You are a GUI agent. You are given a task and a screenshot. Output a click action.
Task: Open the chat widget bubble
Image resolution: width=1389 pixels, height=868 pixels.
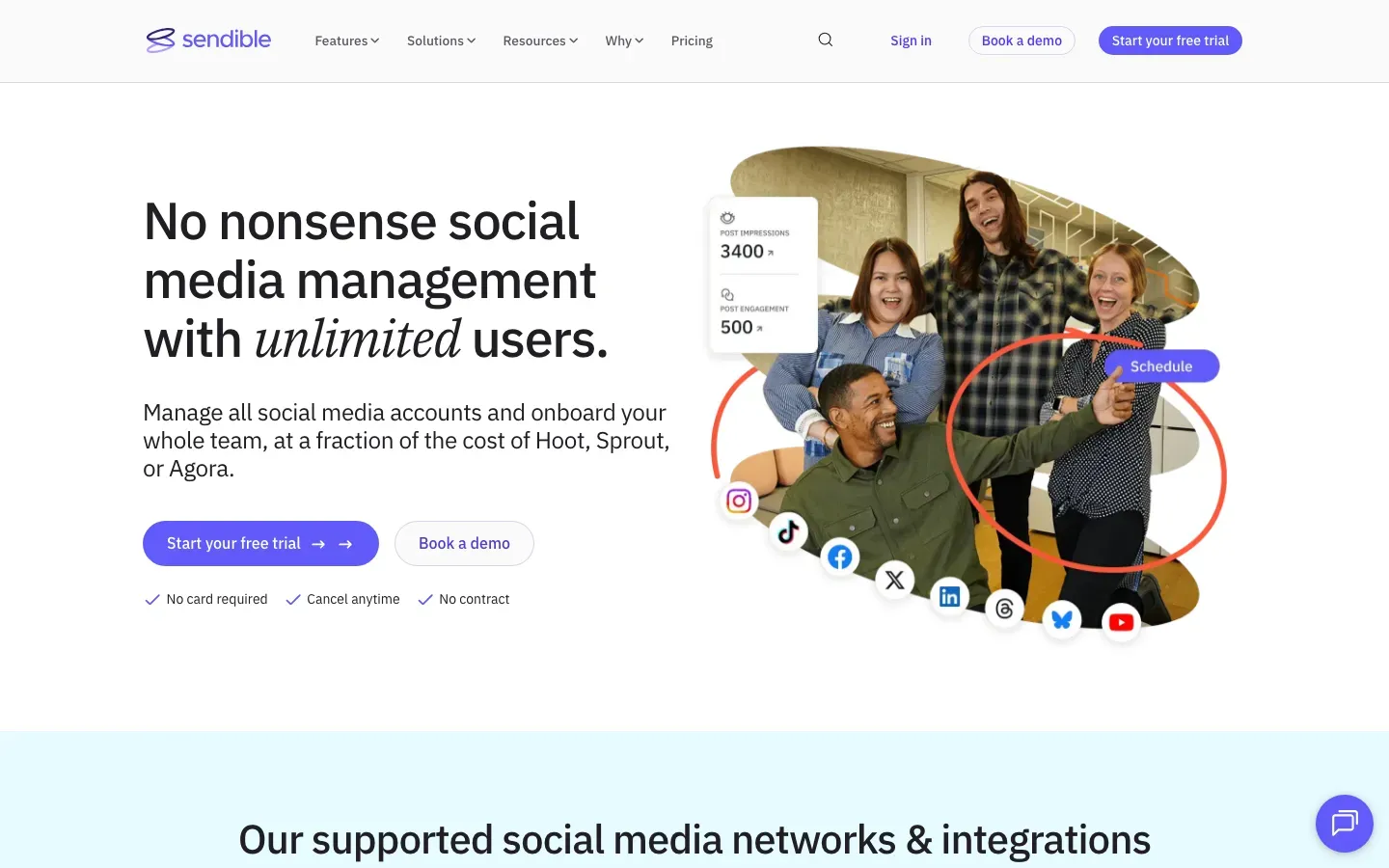pyautogui.click(x=1345, y=824)
